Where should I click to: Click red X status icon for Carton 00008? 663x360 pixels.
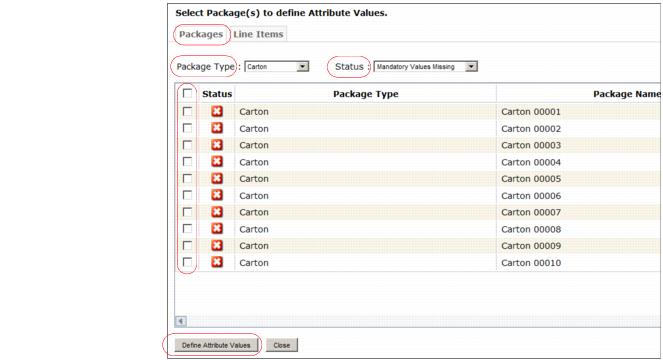coord(217,228)
